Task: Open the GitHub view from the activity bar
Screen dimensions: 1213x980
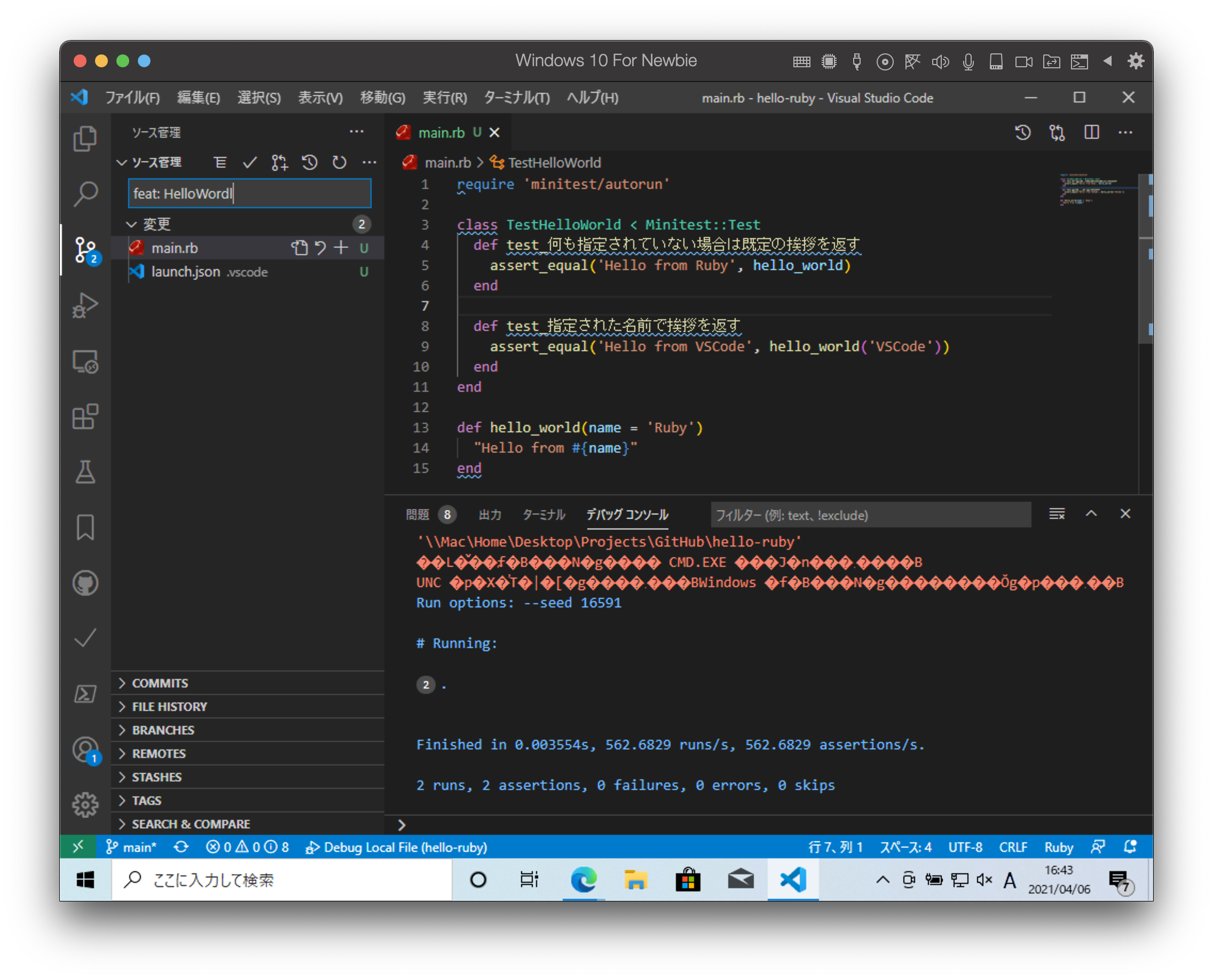Action: [x=86, y=583]
